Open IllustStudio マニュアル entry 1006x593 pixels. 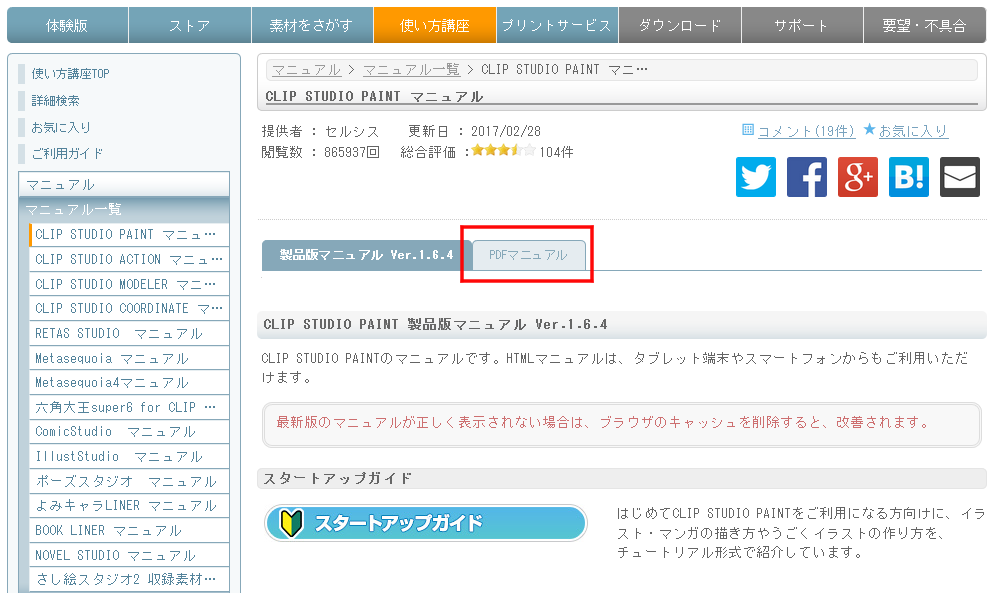point(129,456)
